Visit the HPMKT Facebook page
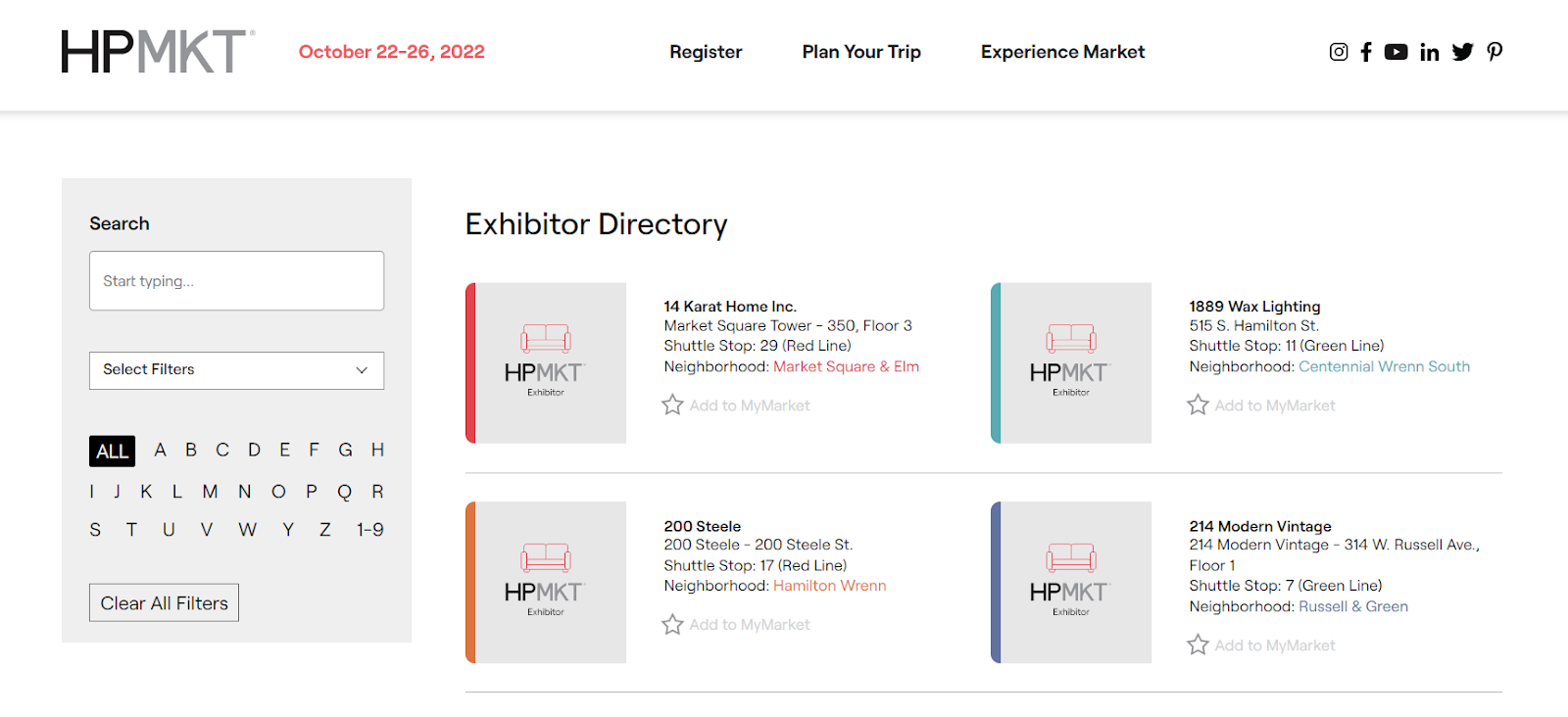Viewport: 1568px width, 717px height. pos(1366,52)
